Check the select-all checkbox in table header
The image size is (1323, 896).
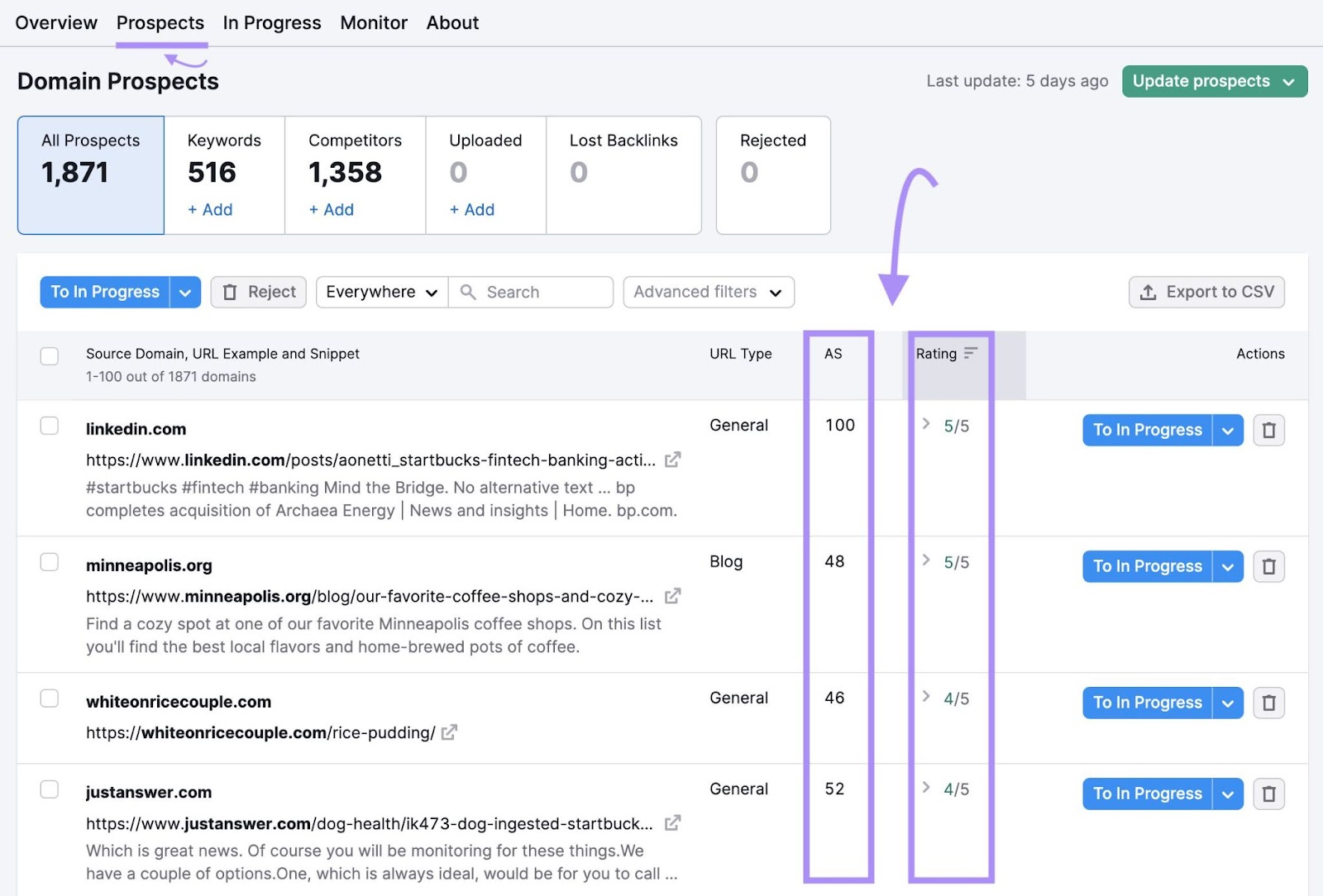coord(49,355)
